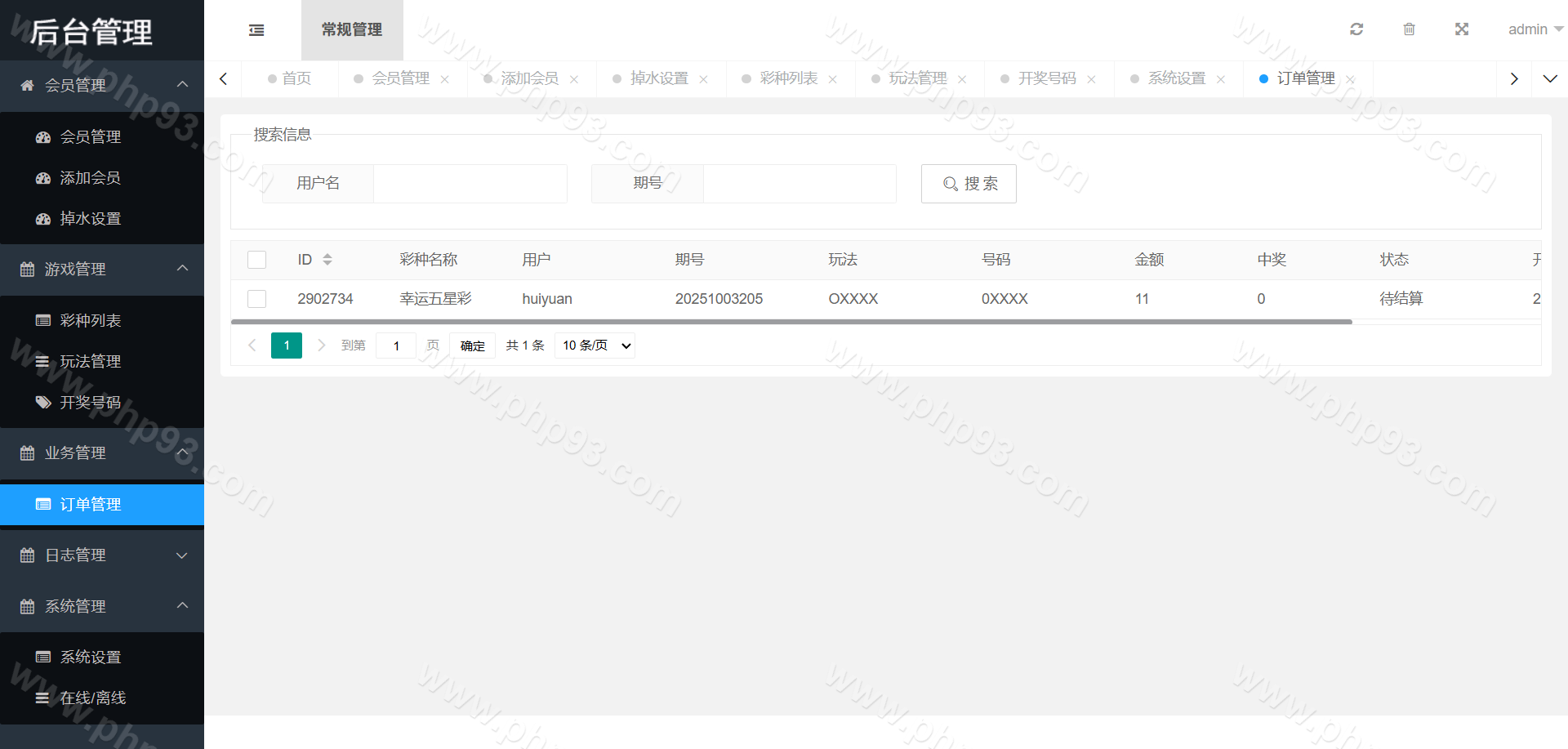
Task: Open the tab list dropdown chevron
Action: tap(1549, 79)
